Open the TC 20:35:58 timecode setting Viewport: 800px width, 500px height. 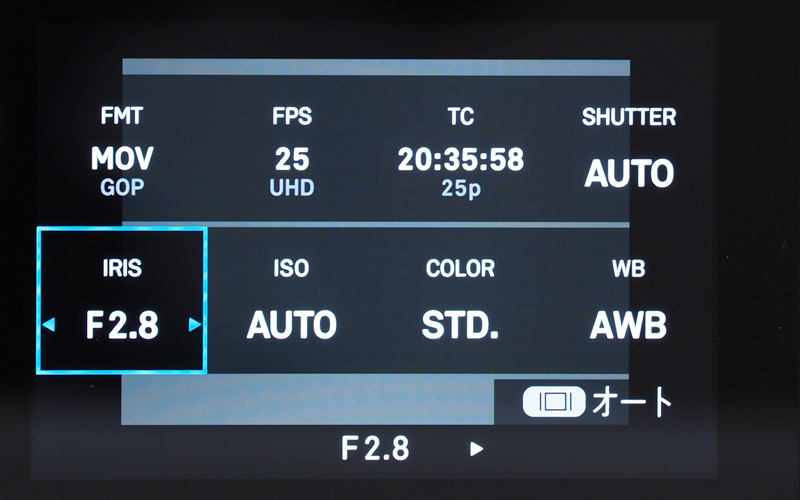[x=461, y=152]
